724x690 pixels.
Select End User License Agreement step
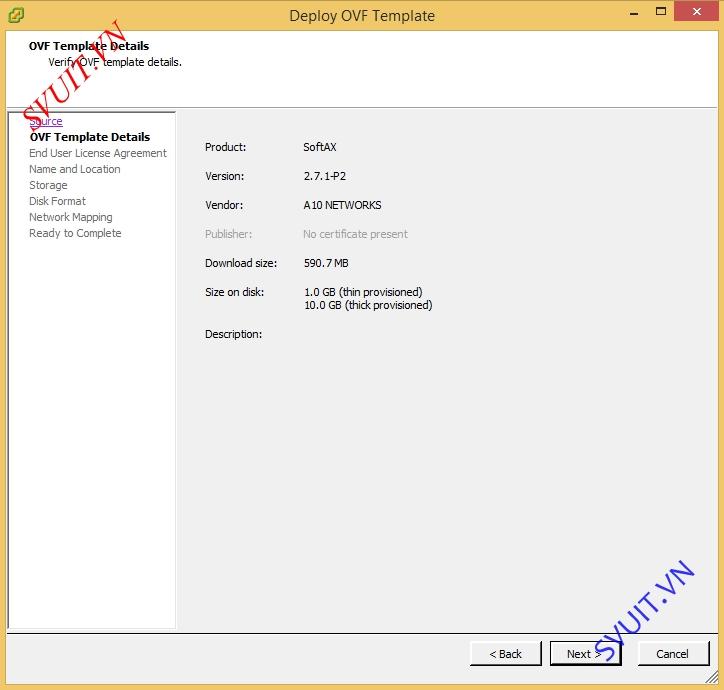click(98, 153)
